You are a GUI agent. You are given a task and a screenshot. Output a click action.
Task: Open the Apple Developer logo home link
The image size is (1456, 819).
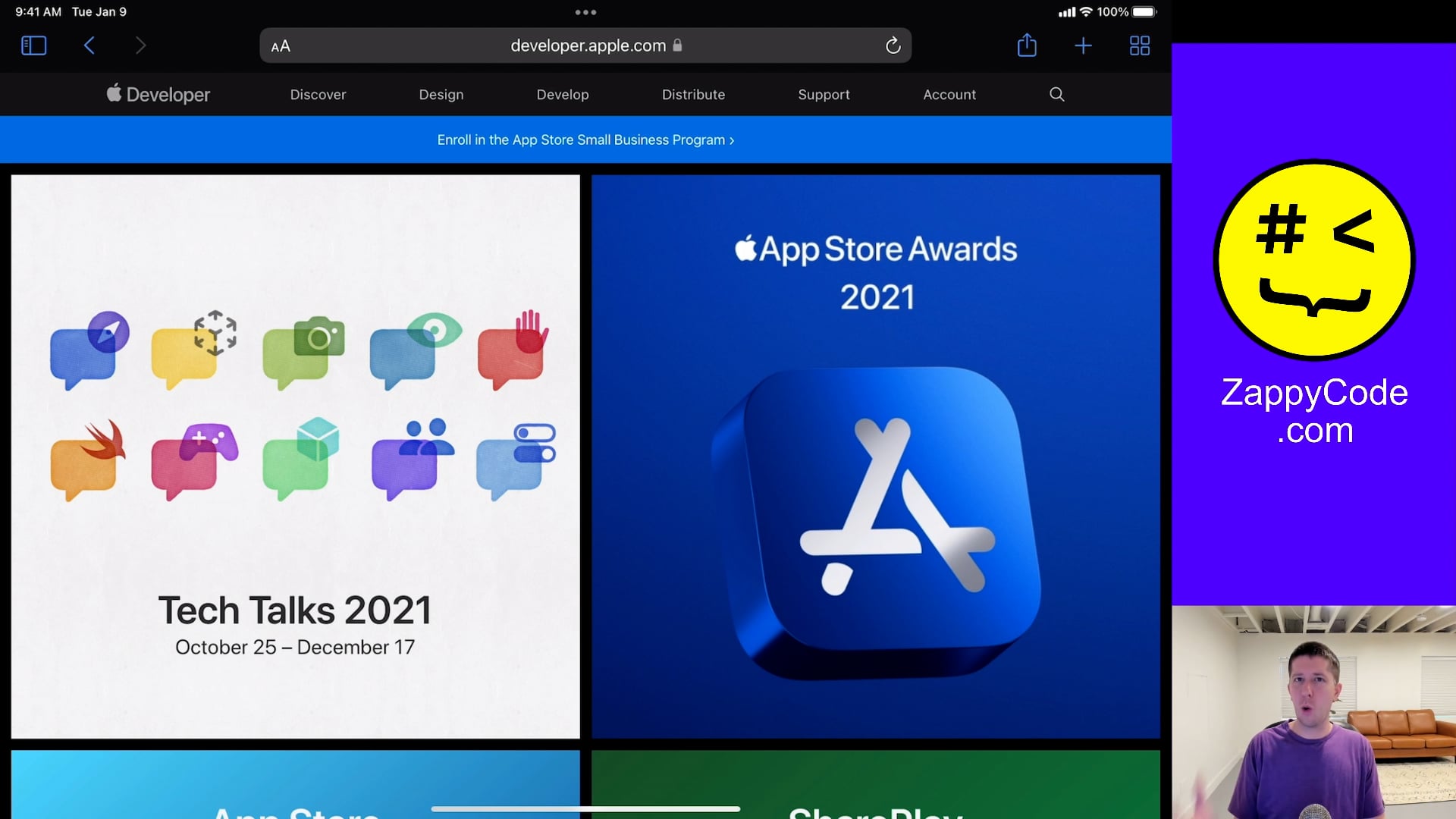tap(158, 94)
